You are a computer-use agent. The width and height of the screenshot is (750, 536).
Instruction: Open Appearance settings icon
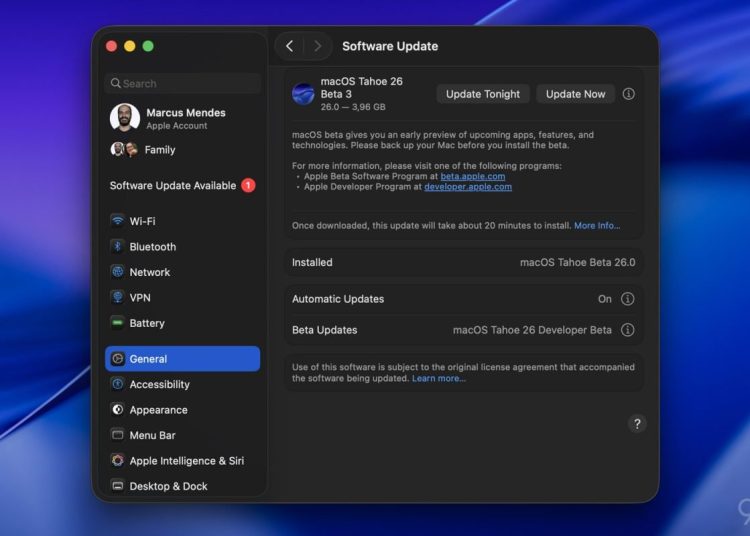point(118,410)
